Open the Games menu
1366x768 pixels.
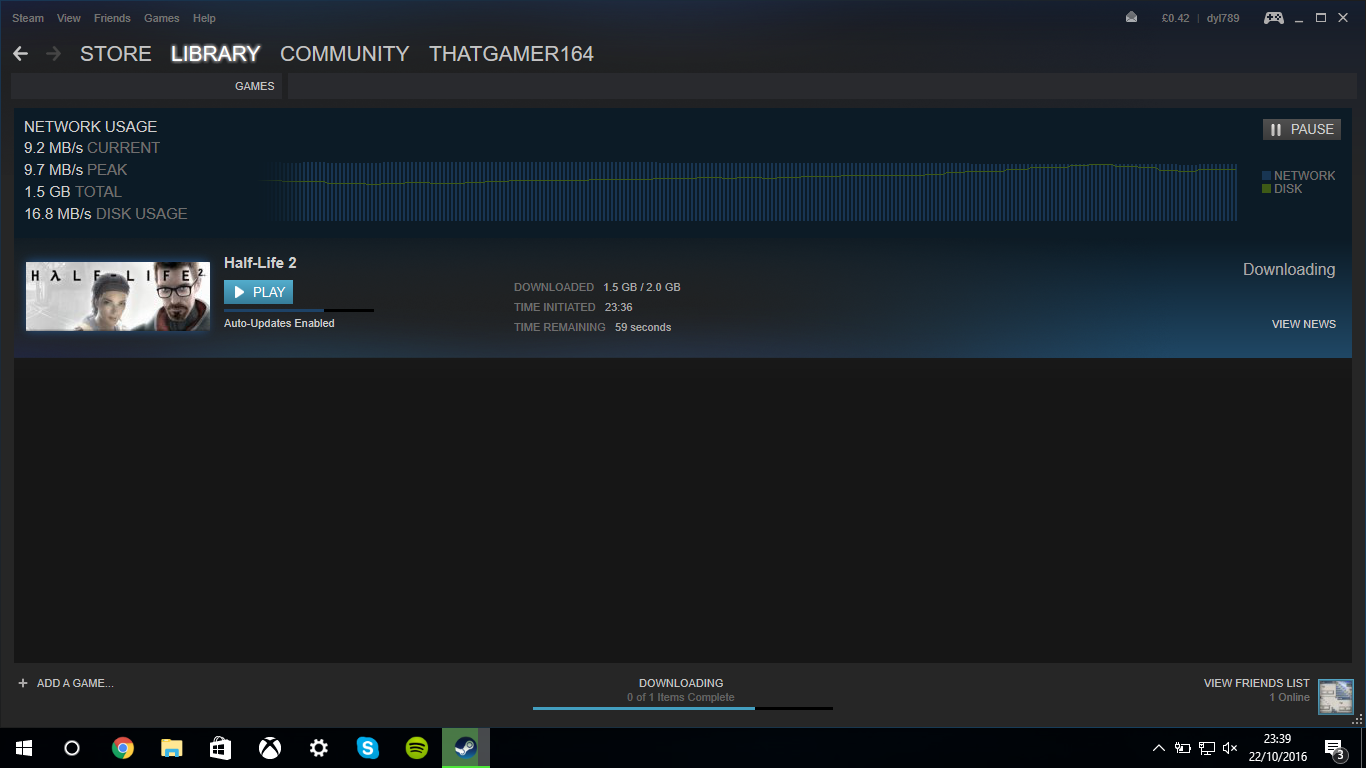pos(162,18)
